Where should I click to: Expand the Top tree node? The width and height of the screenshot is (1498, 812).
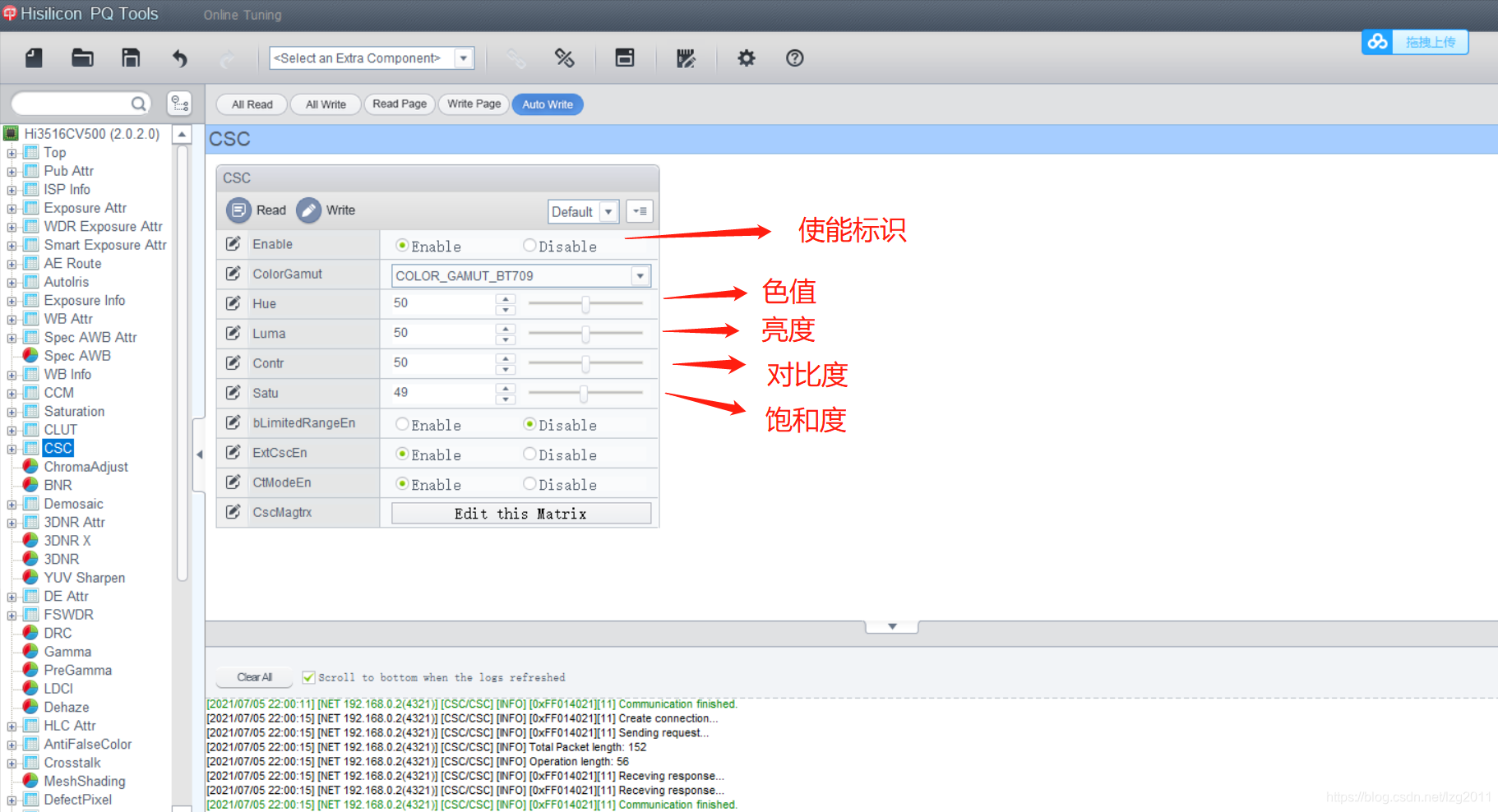pyautogui.click(x=12, y=153)
